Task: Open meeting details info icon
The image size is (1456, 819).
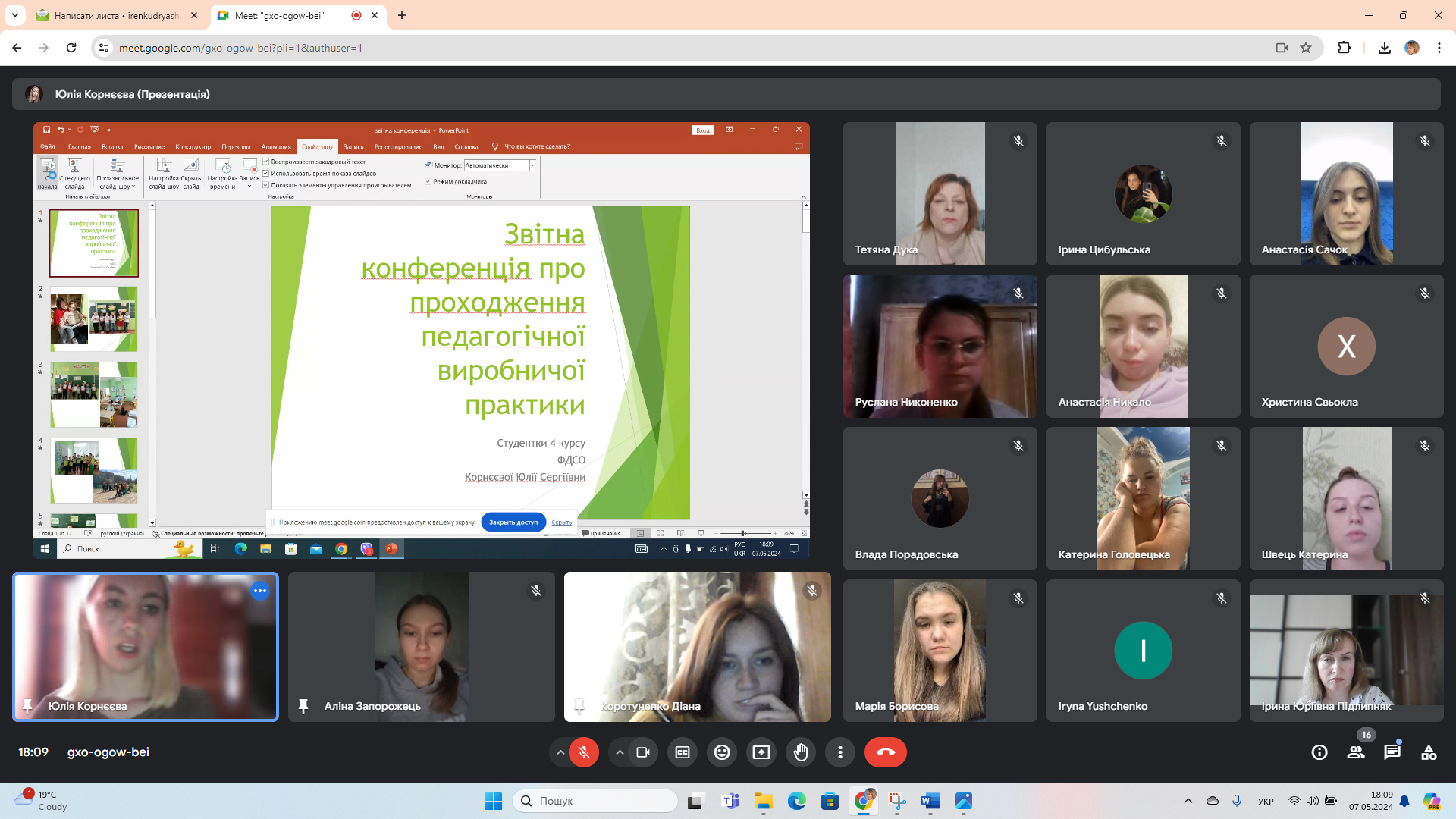Action: 1319,752
